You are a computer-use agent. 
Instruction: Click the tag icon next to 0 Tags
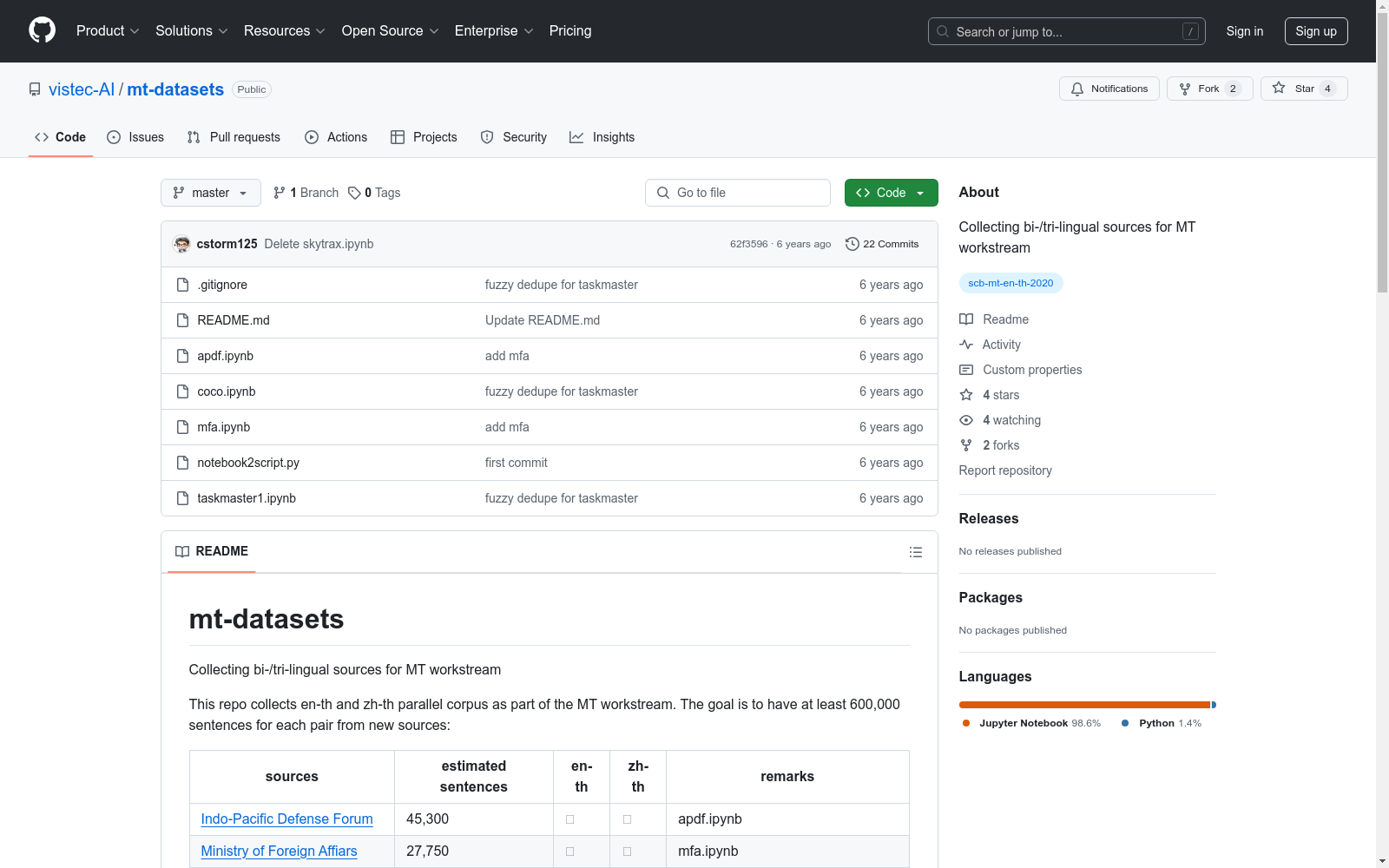point(354,193)
